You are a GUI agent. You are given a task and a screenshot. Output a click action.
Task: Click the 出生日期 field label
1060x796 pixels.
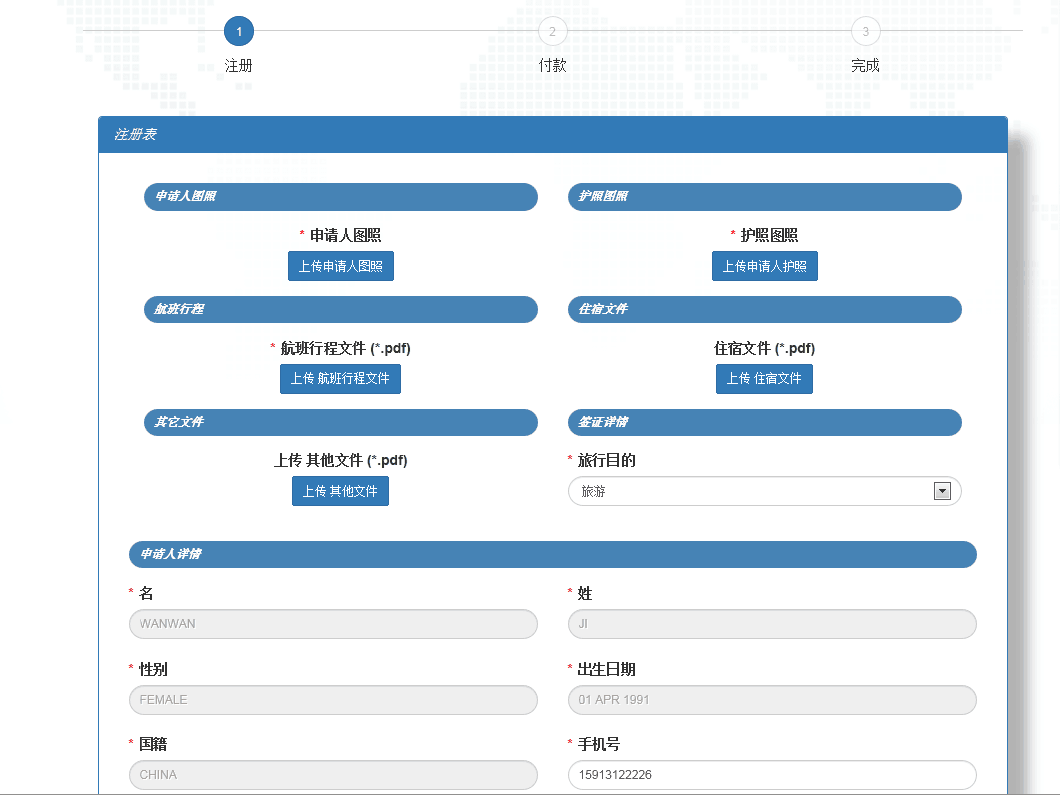pyautogui.click(x=606, y=670)
